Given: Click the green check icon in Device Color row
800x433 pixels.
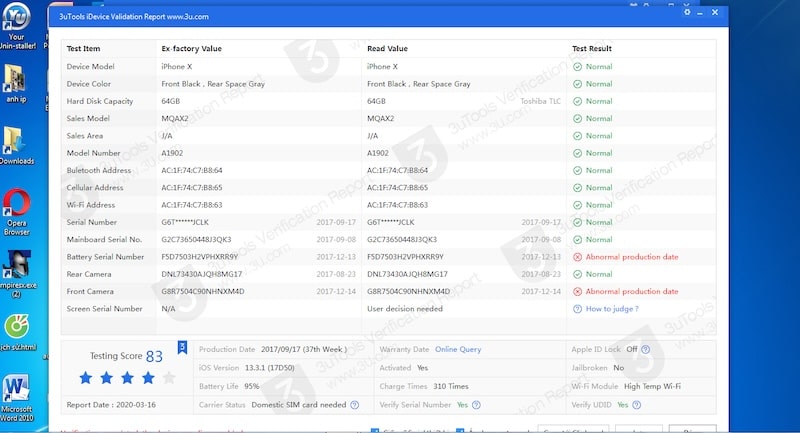Looking at the screenshot, I should [577, 84].
